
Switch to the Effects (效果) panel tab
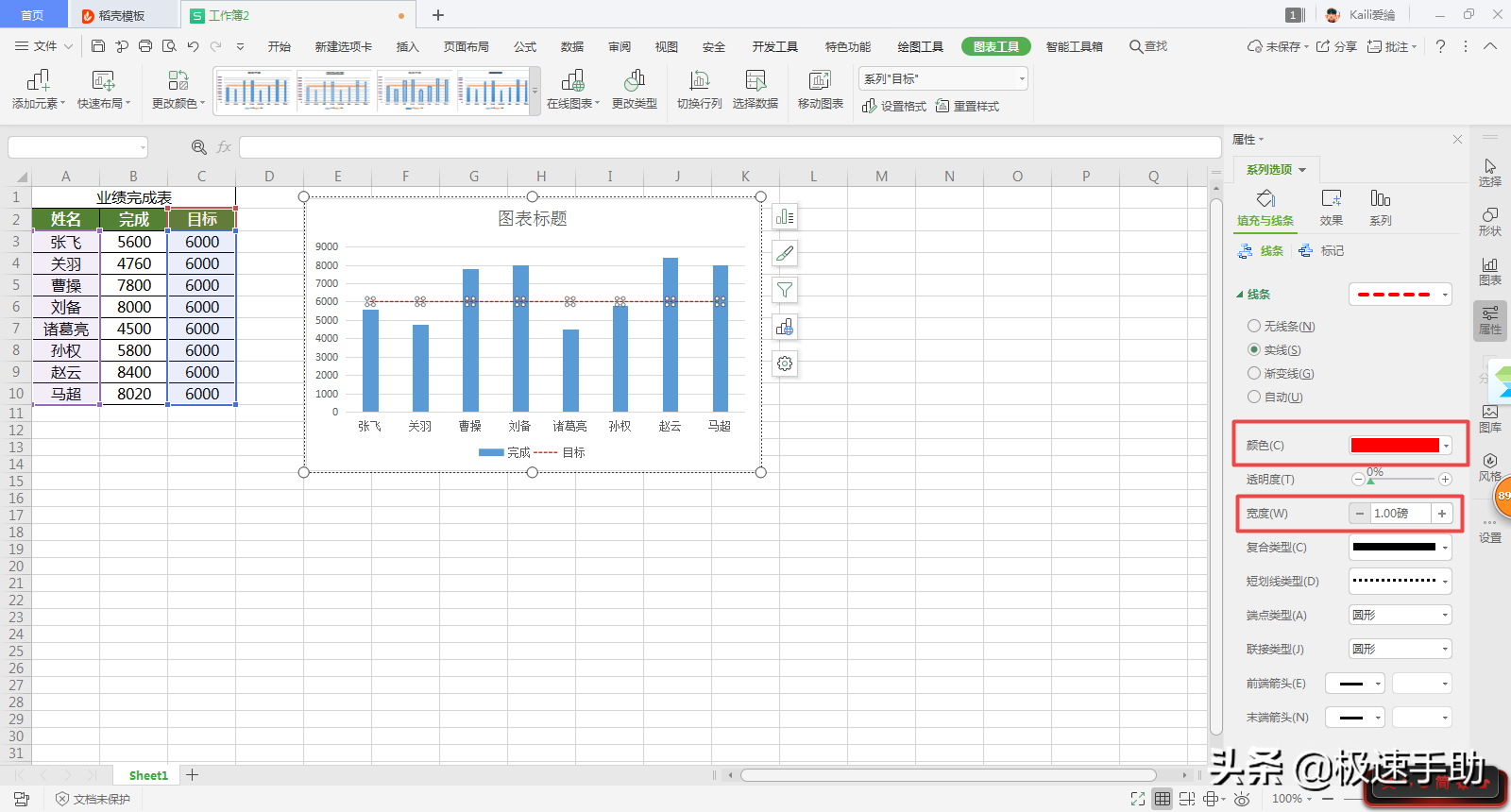tap(1332, 207)
